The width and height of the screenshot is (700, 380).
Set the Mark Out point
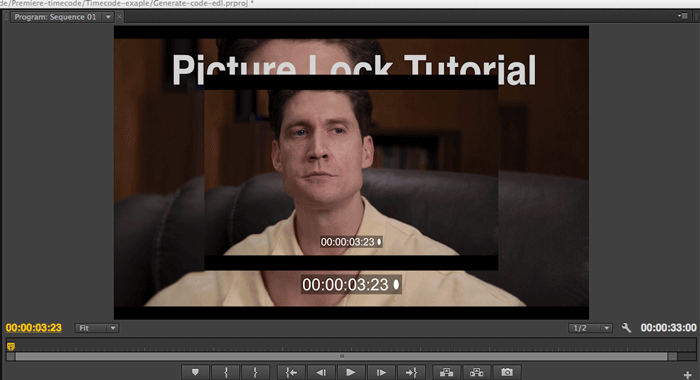click(255, 372)
